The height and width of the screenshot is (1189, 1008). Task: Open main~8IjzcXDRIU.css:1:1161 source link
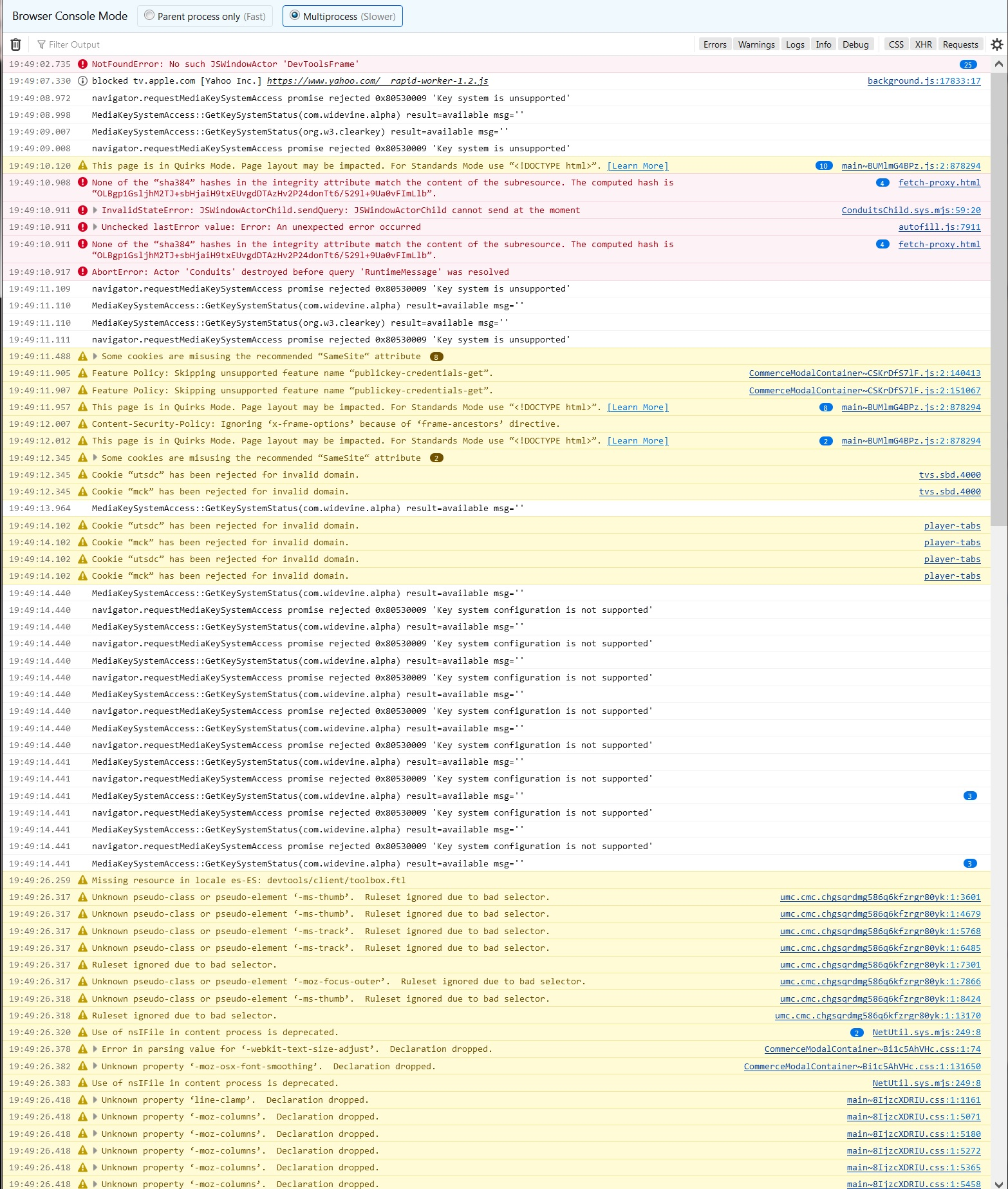pyautogui.click(x=913, y=1100)
